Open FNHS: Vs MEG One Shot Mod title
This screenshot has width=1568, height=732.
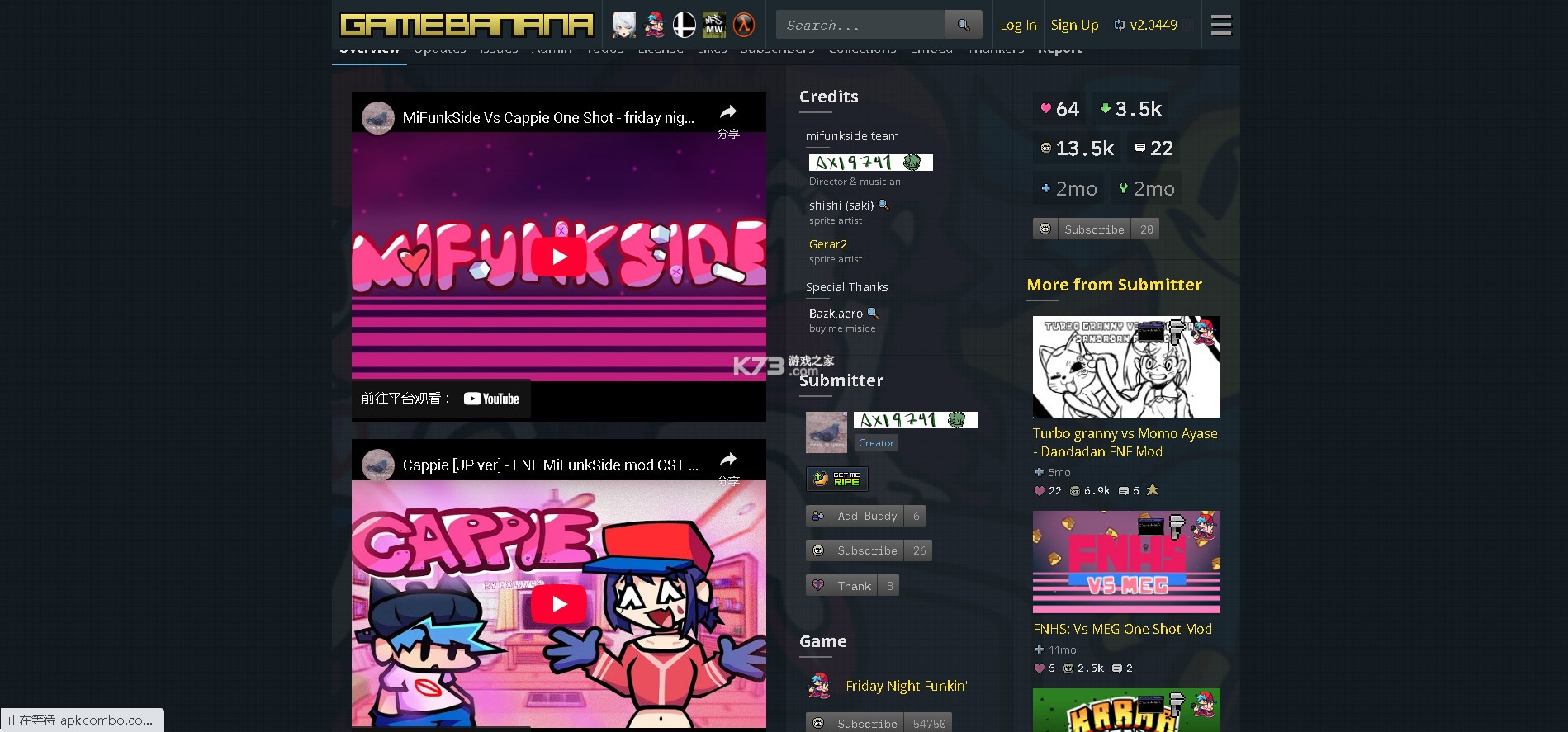(1123, 629)
